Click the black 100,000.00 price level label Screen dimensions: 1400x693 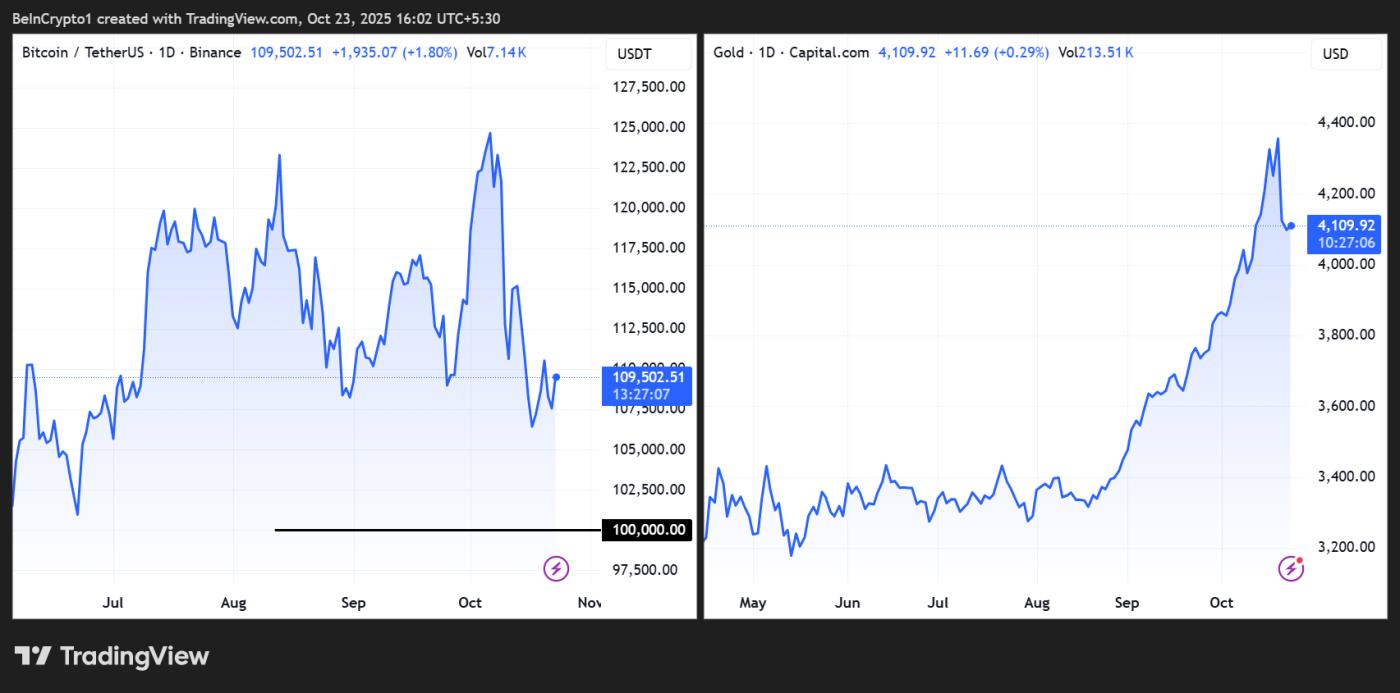(x=646, y=530)
